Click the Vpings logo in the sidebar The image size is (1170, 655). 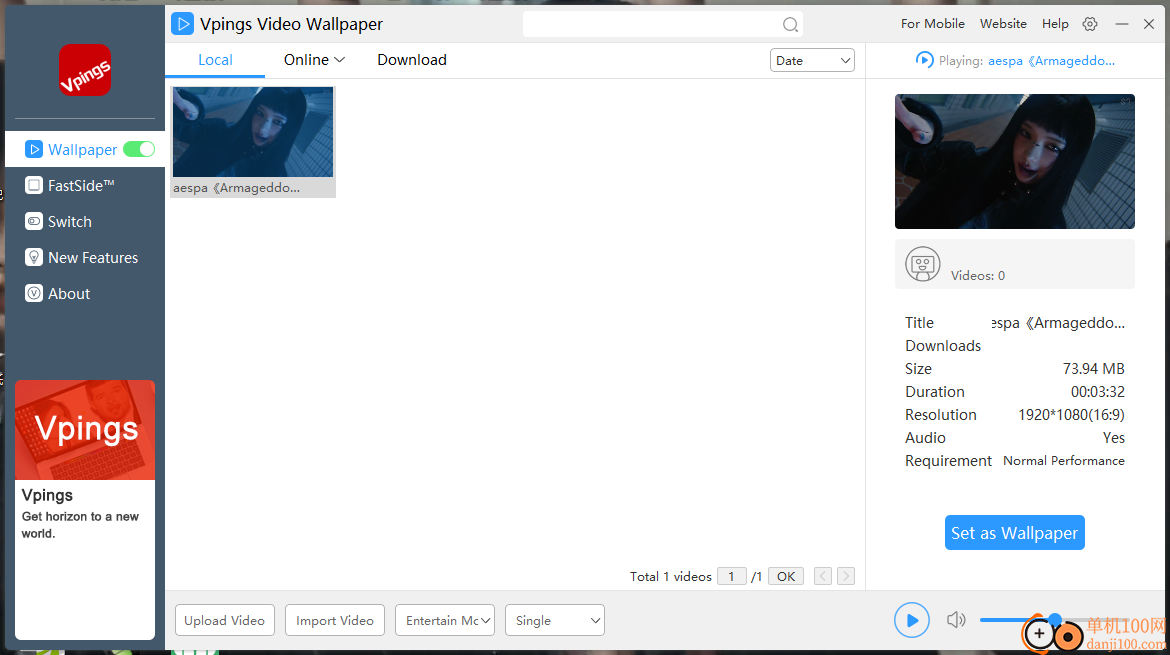pos(85,70)
